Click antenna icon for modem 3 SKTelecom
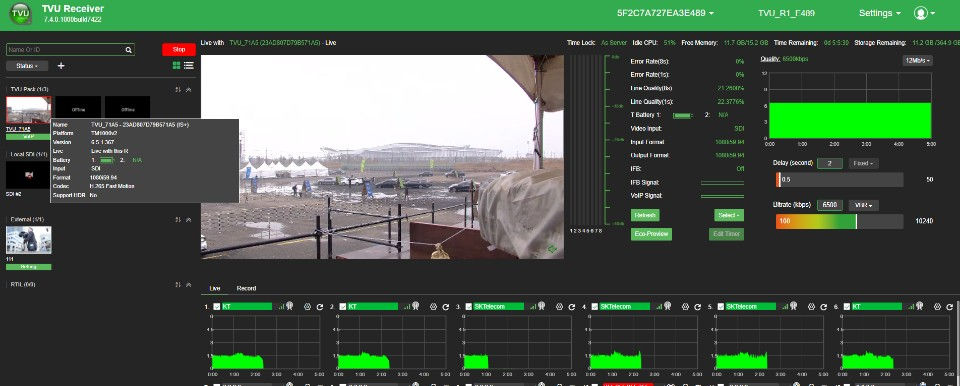Screen dimensions: 960x386 pyautogui.click(x=541, y=306)
